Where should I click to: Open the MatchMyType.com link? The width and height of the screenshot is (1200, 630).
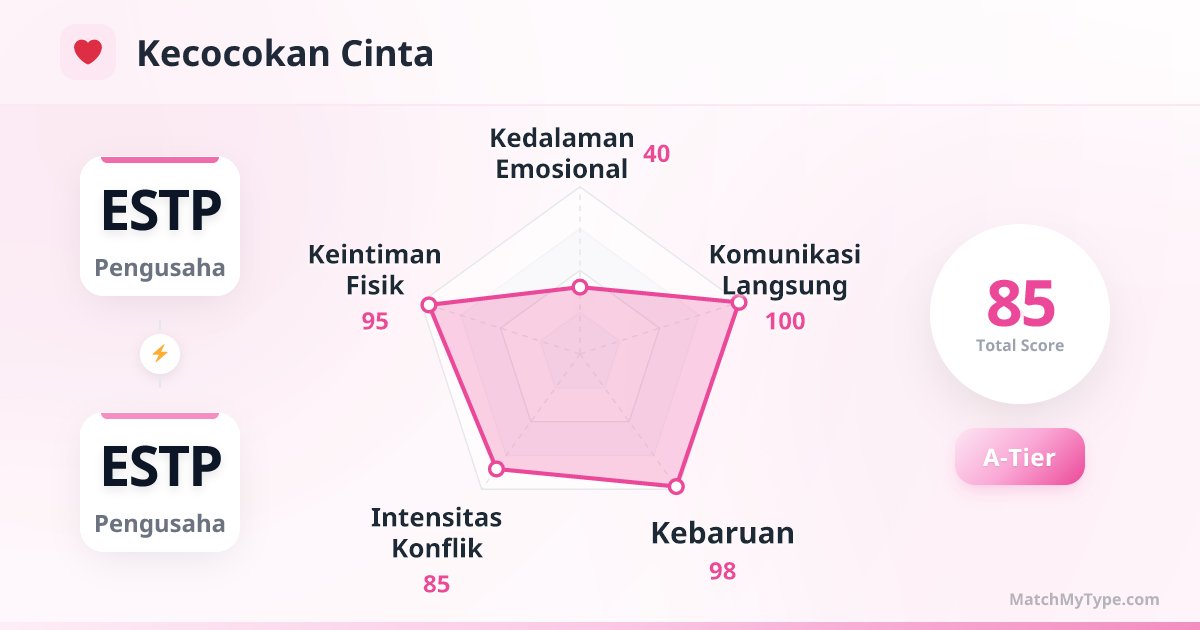(1084, 600)
